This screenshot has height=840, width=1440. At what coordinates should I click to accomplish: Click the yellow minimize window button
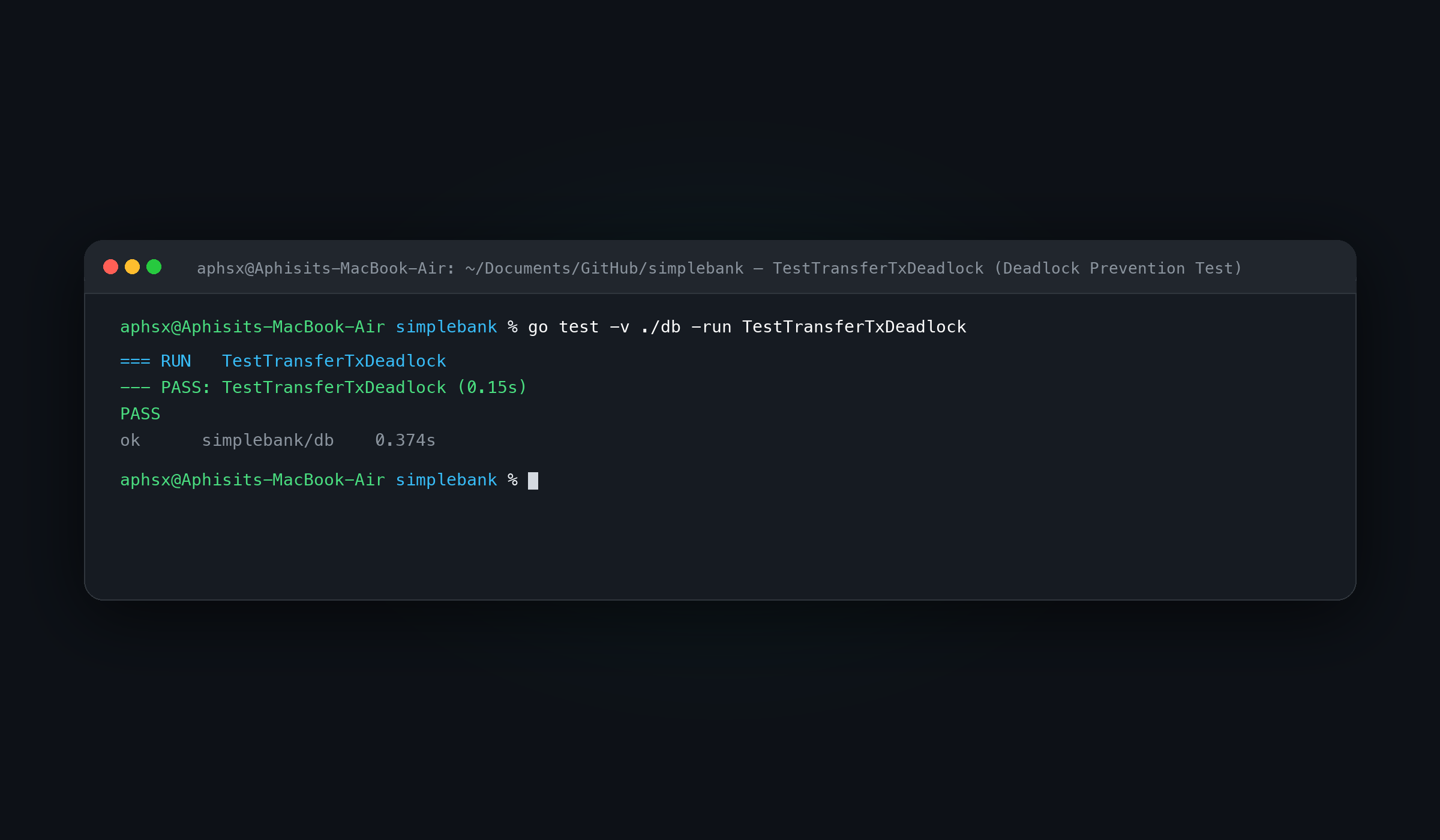(132, 267)
